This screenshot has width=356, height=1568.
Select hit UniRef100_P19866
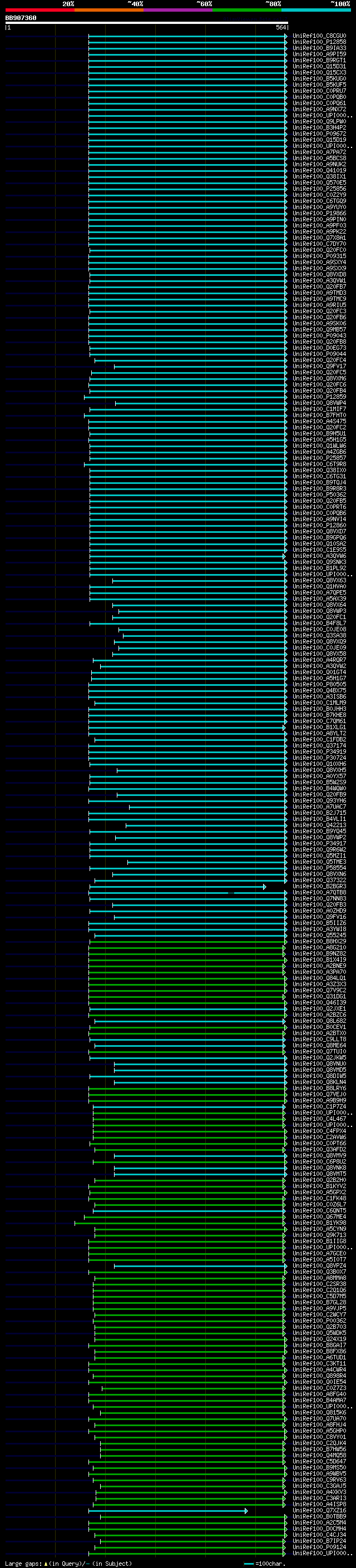tap(319, 213)
